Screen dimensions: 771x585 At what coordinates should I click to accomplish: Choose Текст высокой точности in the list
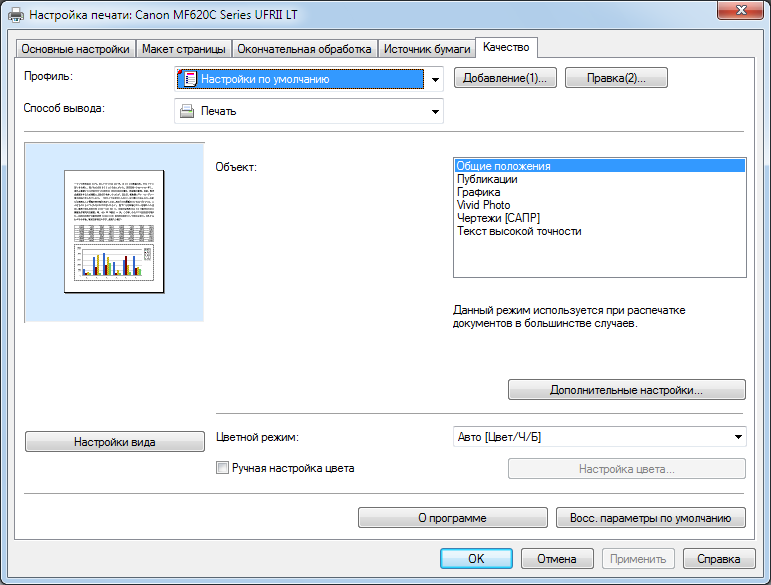599,231
